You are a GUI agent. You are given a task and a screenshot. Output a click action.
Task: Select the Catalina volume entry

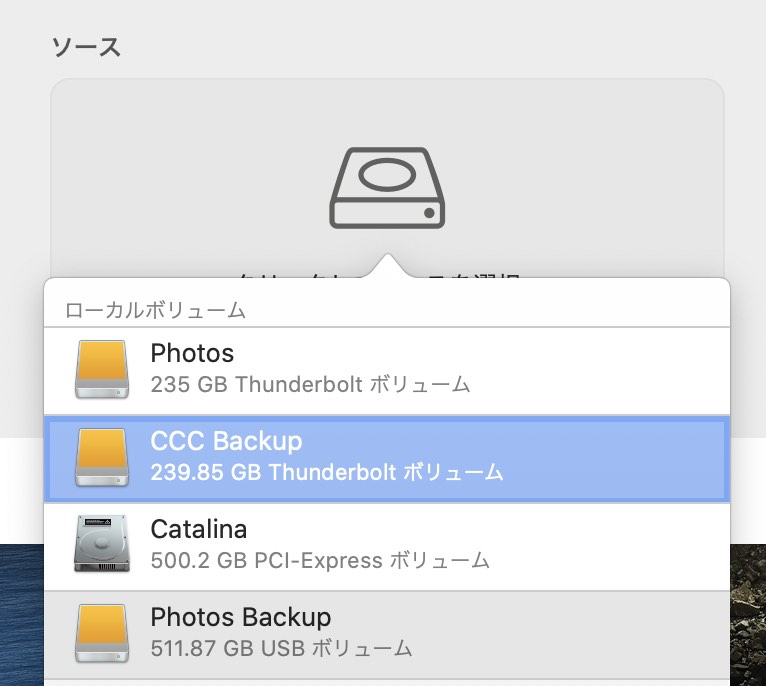(x=387, y=547)
